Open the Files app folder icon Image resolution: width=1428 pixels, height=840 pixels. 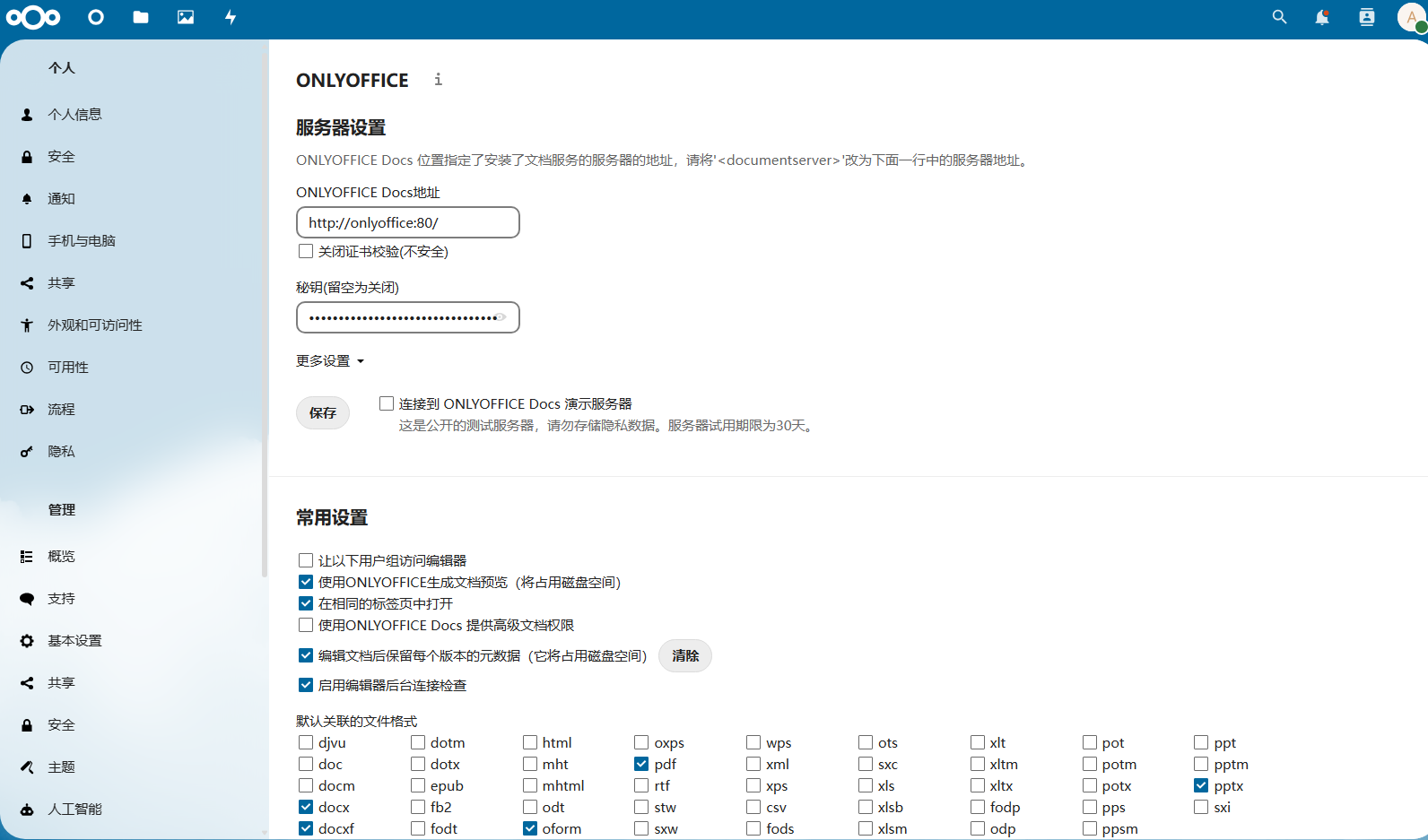140,17
